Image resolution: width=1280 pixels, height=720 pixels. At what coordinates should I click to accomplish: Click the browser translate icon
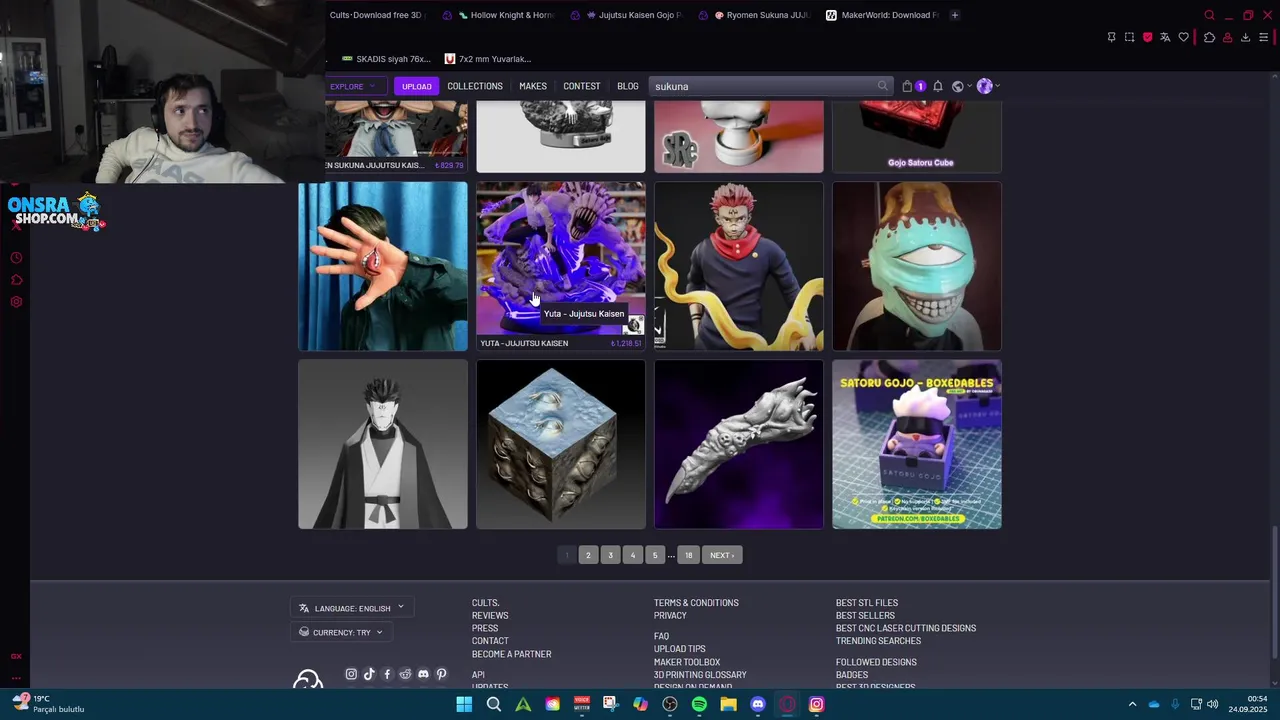tap(1165, 37)
